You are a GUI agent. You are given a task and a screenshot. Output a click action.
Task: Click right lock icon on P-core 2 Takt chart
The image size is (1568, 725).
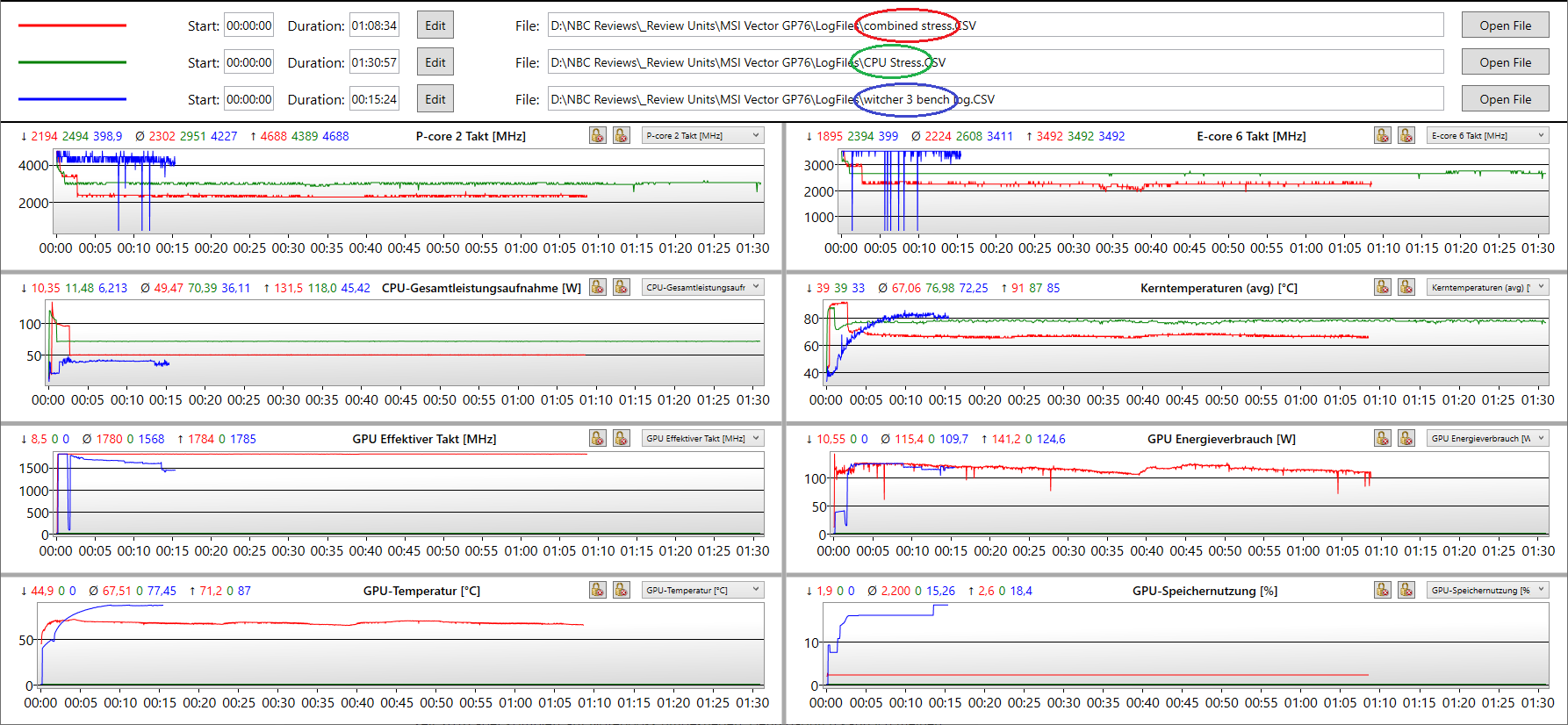coord(621,136)
